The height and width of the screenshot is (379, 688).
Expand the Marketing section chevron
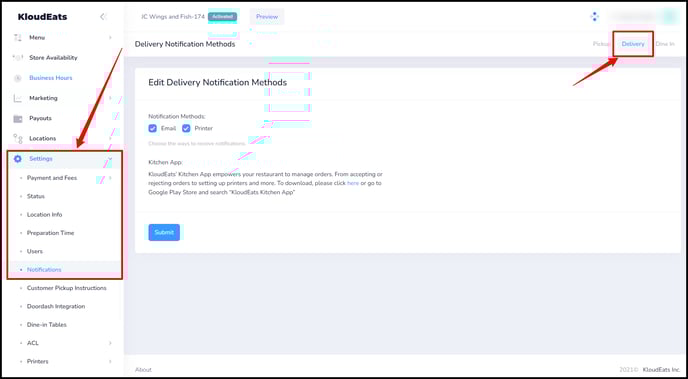pyautogui.click(x=110, y=98)
